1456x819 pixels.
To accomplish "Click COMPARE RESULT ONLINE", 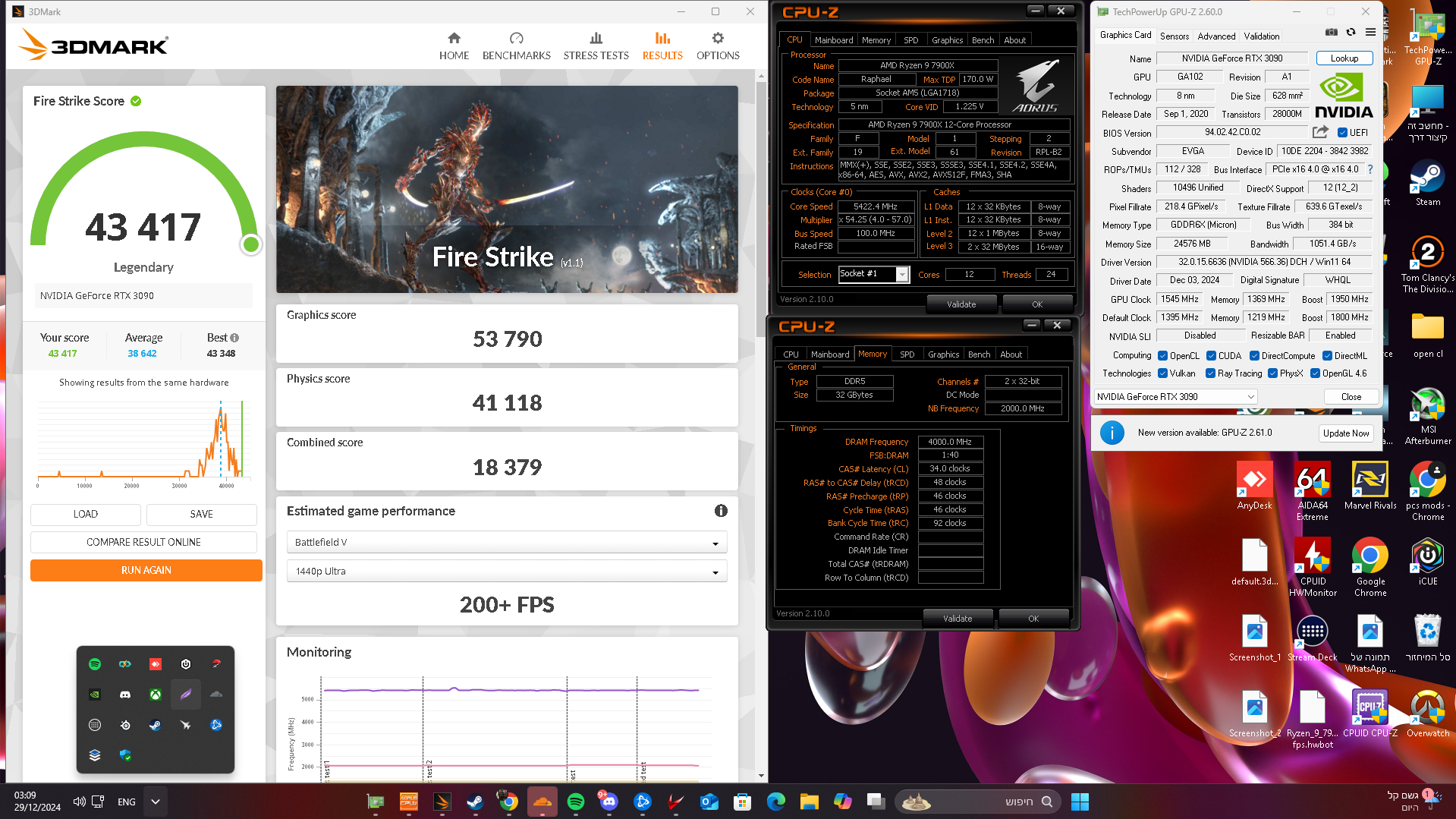I will [x=143, y=542].
